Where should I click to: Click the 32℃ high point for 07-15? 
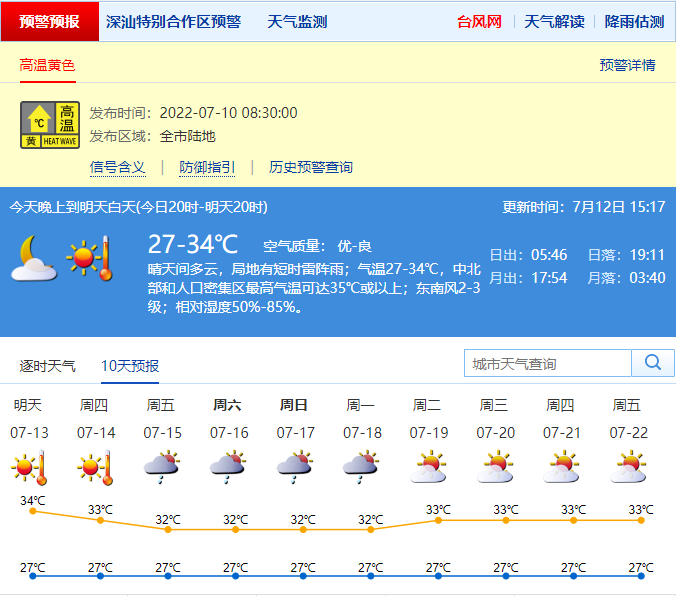168,530
